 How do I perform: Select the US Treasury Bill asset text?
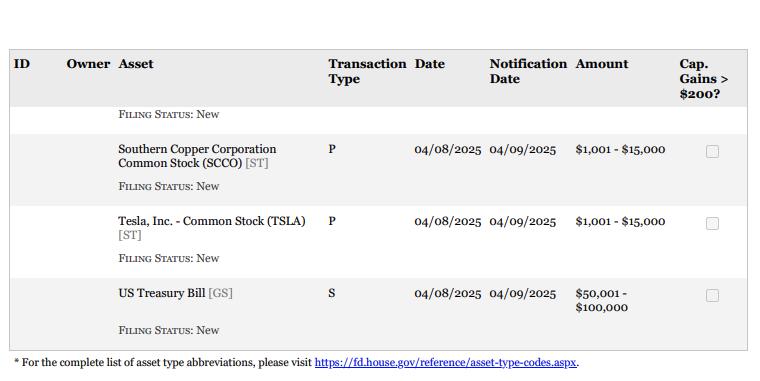coord(162,293)
